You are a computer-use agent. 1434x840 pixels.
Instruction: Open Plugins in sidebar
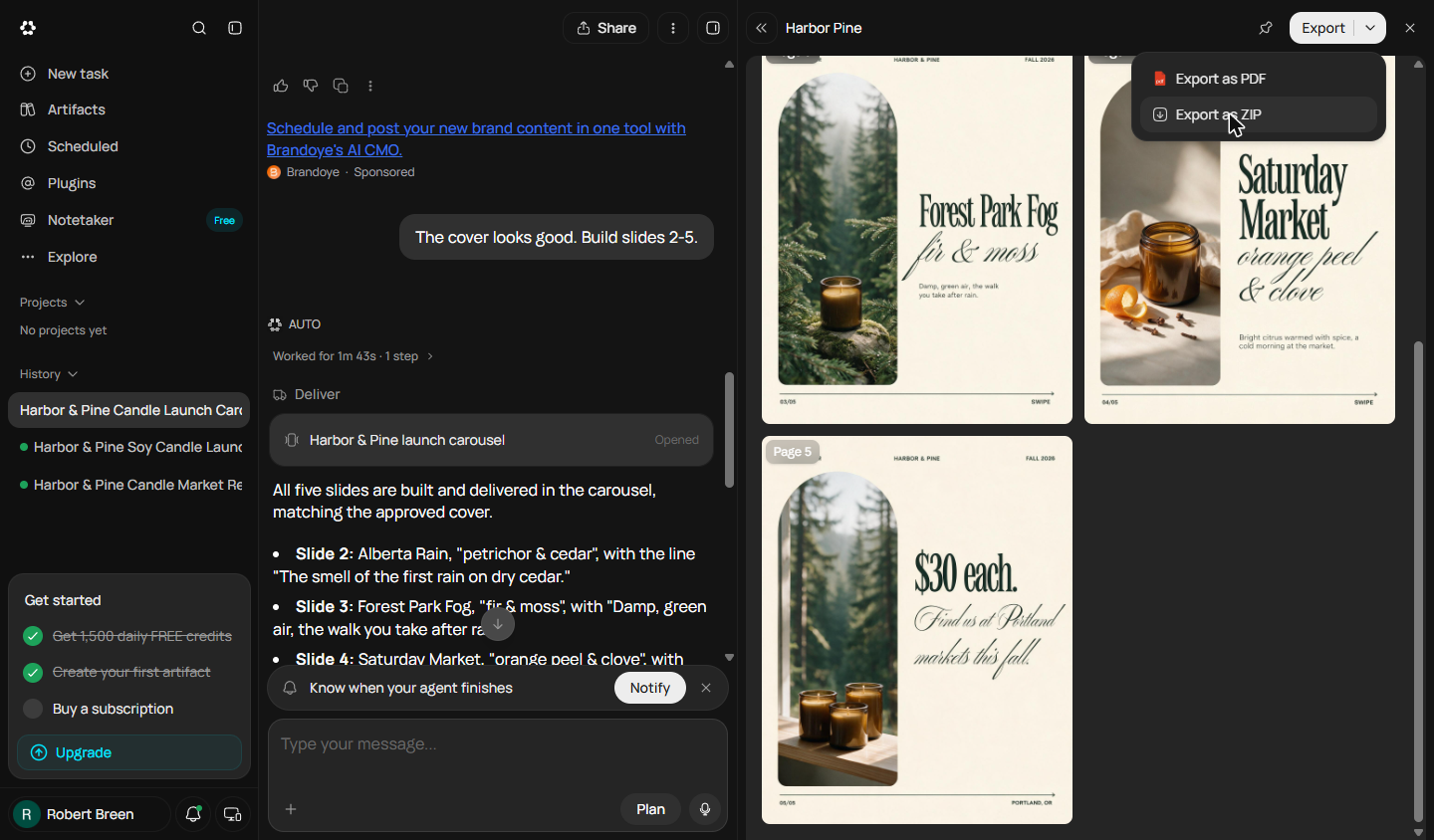(128, 183)
